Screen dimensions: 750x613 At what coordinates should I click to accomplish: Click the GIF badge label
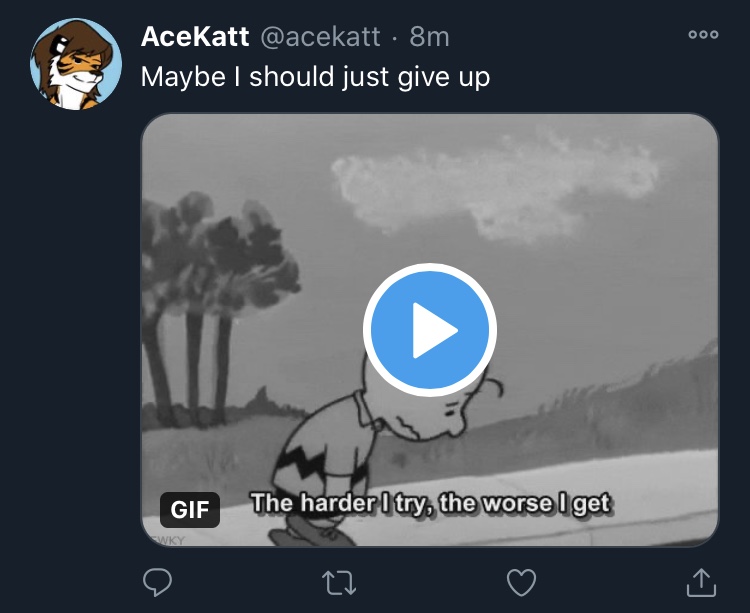(x=190, y=510)
